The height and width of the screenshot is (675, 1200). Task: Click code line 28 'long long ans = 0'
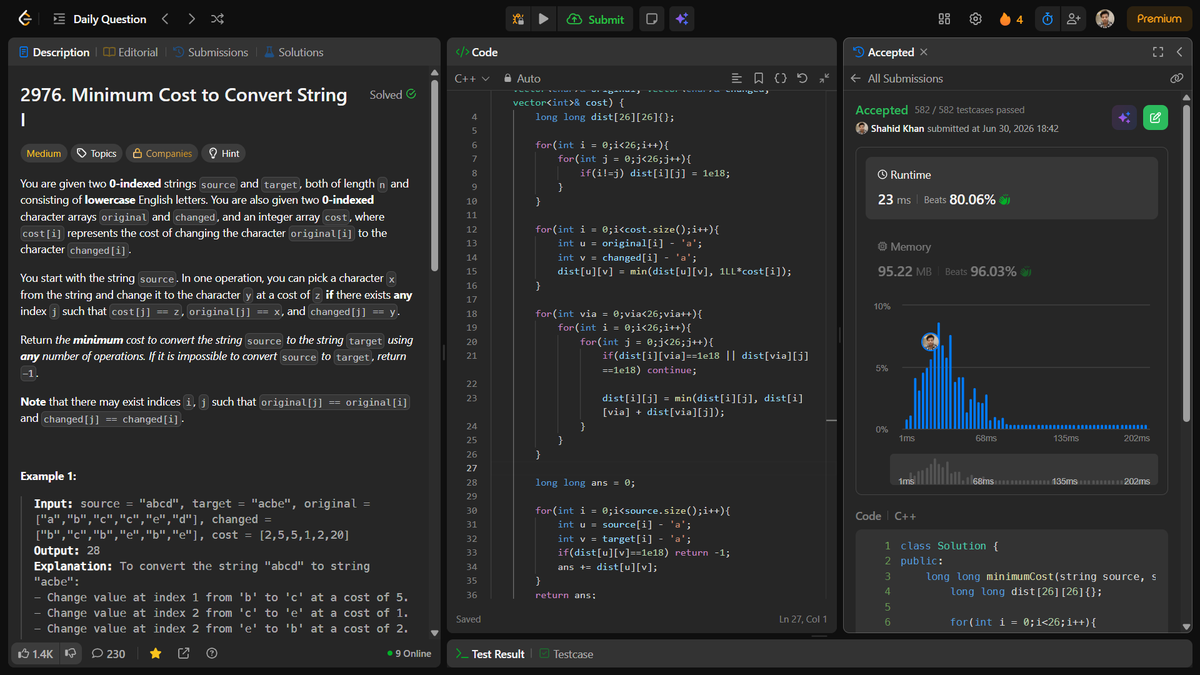click(585, 483)
